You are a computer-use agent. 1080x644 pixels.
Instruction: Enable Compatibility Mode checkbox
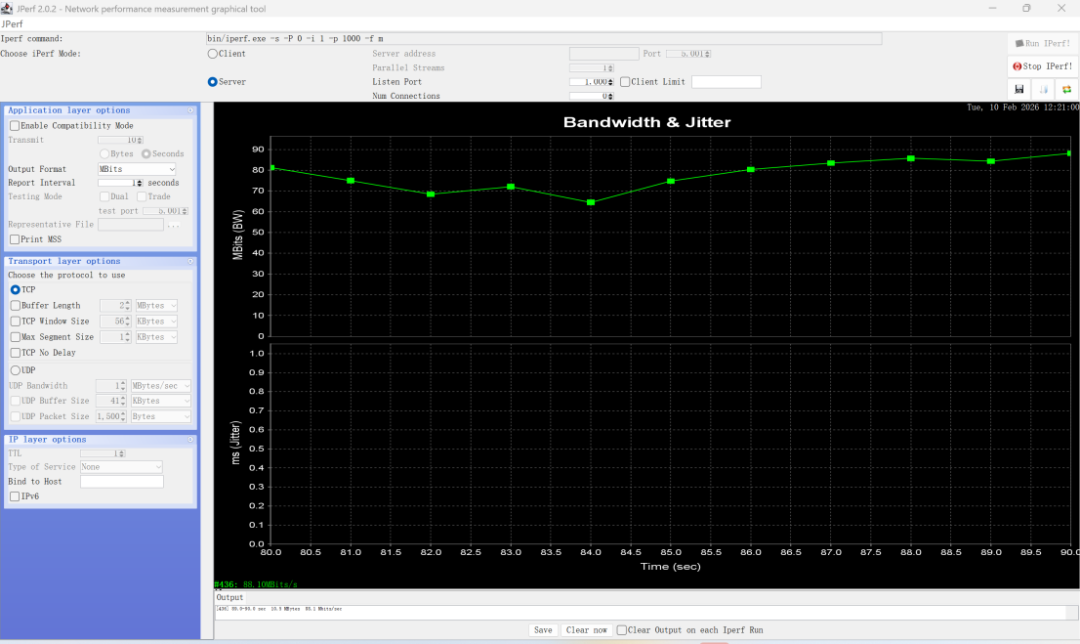(14, 126)
